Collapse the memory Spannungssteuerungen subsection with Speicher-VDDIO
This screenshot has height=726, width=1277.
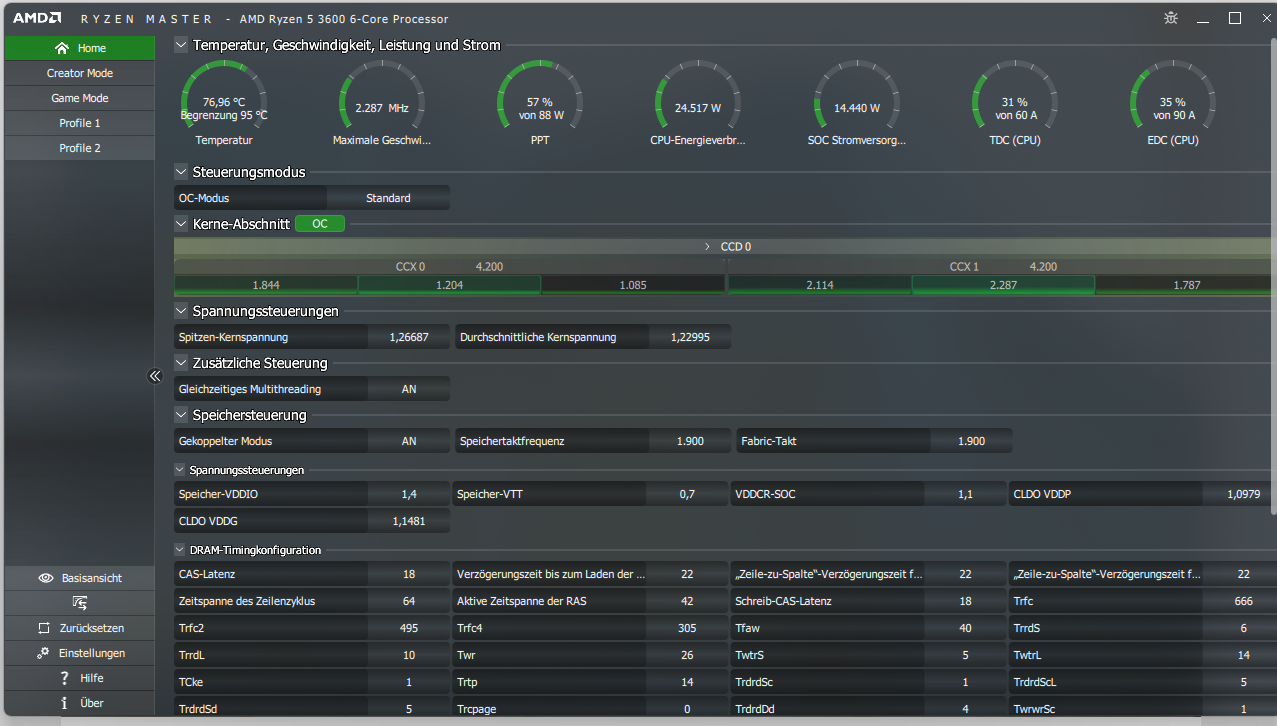pos(180,470)
